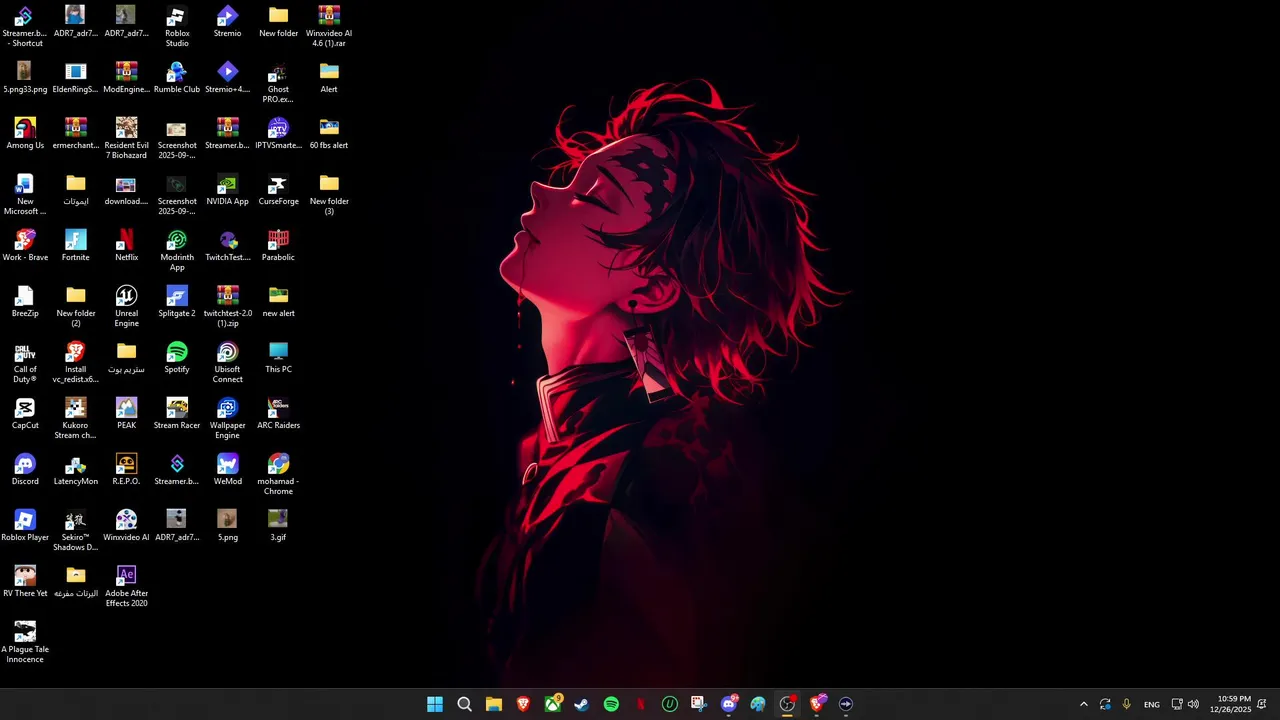This screenshot has width=1280, height=720.
Task: Select the Adobe After Effects 2020 icon
Action: click(126, 587)
